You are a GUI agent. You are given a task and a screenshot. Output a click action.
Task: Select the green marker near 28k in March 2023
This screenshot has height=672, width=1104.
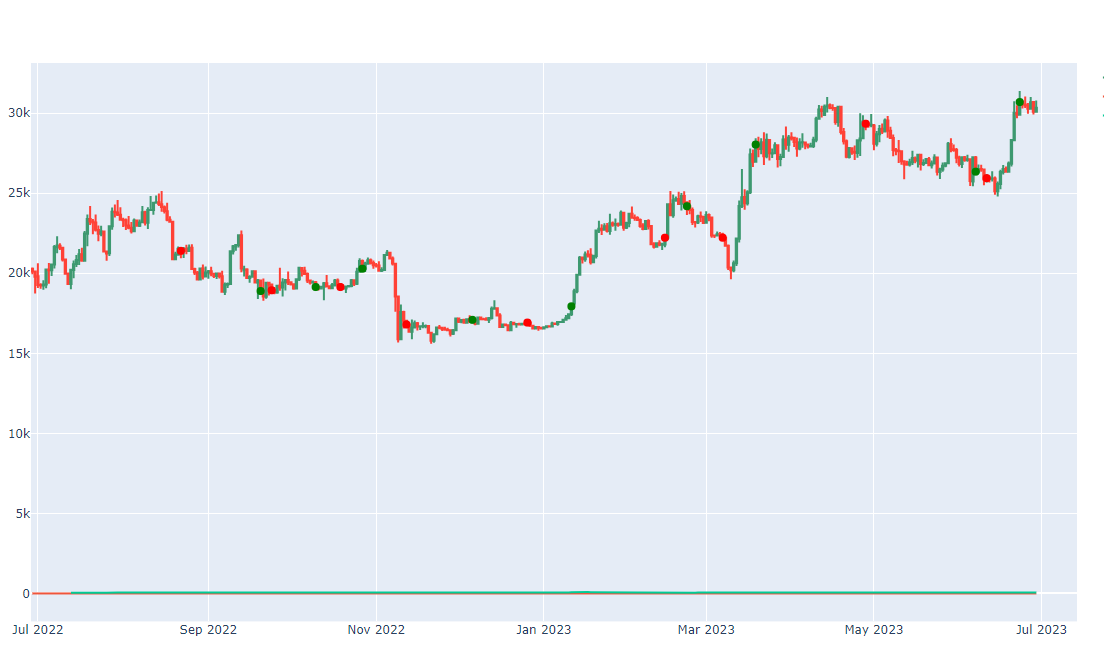pyautogui.click(x=755, y=144)
